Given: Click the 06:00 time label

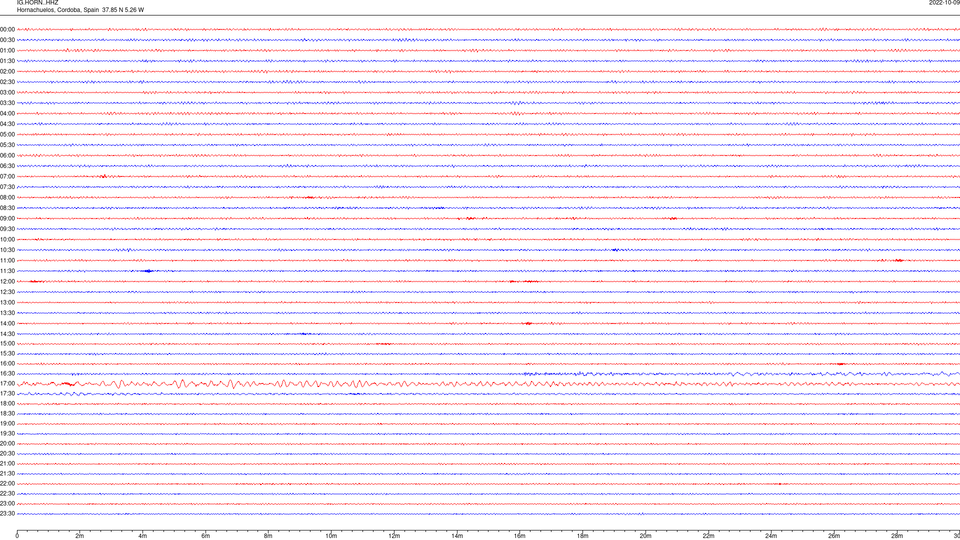Looking at the screenshot, I should coord(7,156).
